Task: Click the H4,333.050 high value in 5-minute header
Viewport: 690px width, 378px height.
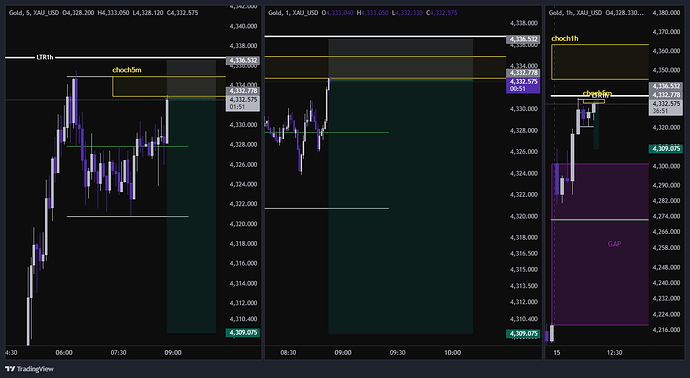Action: [x=114, y=13]
